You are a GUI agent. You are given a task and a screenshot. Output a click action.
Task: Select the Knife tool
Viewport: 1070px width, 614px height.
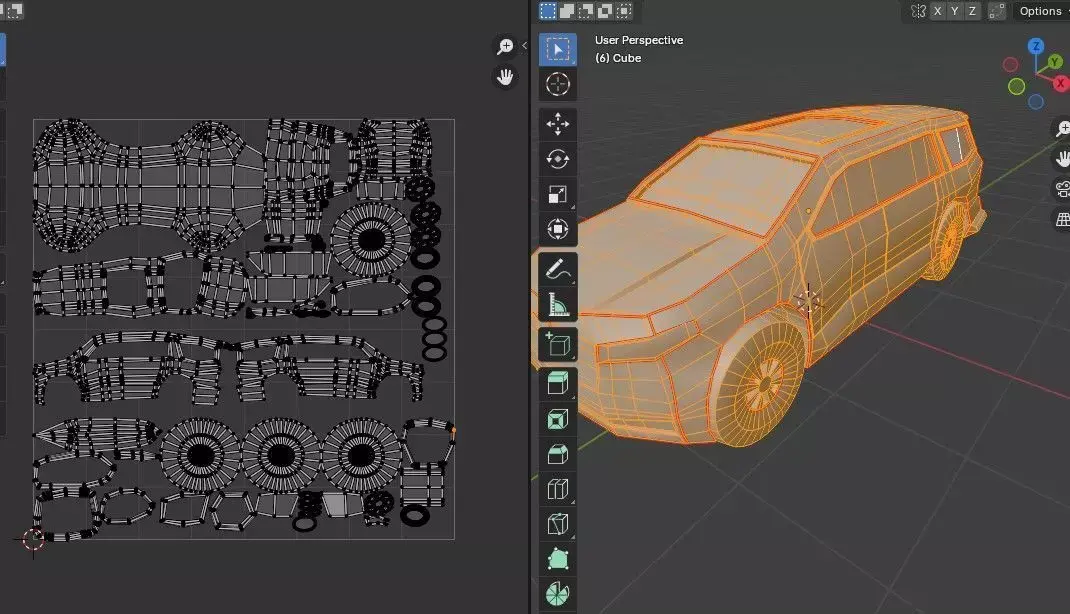558,524
